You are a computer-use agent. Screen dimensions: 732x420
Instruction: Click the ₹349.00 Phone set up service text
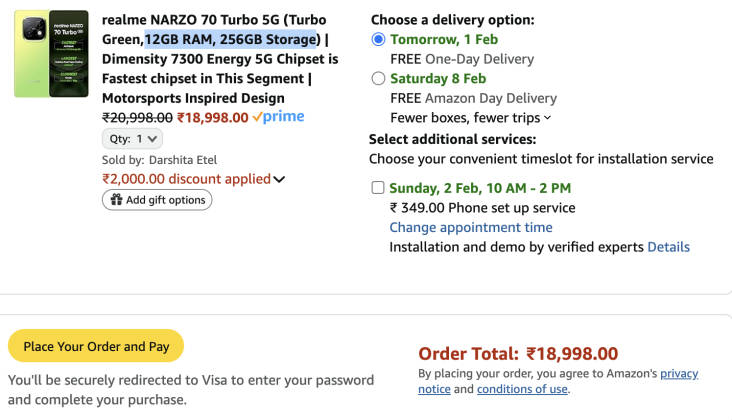pyautogui.click(x=482, y=207)
